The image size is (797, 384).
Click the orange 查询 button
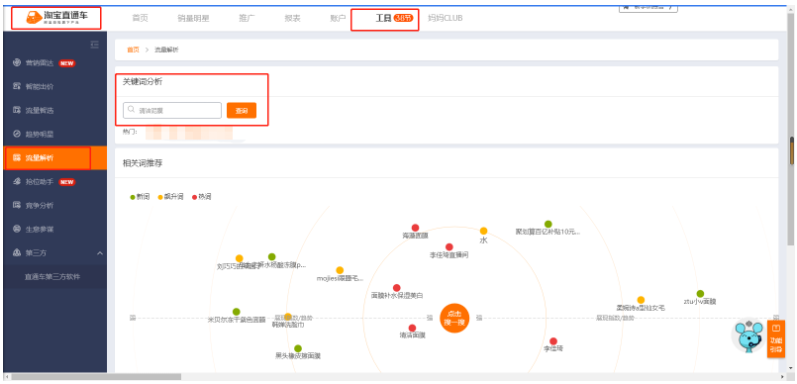241,110
